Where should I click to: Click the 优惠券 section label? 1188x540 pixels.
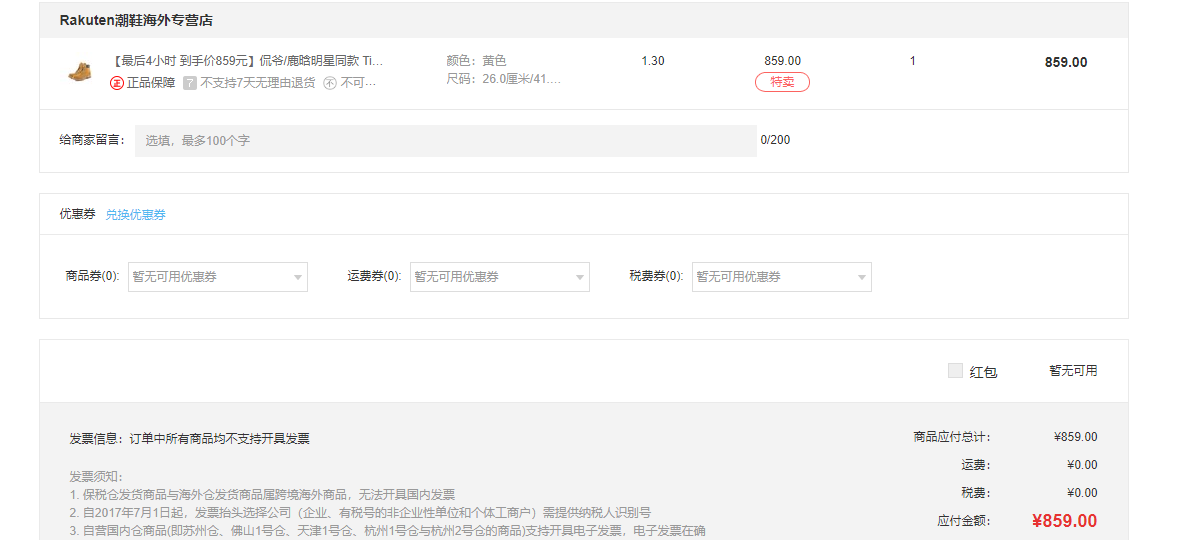(x=77, y=215)
